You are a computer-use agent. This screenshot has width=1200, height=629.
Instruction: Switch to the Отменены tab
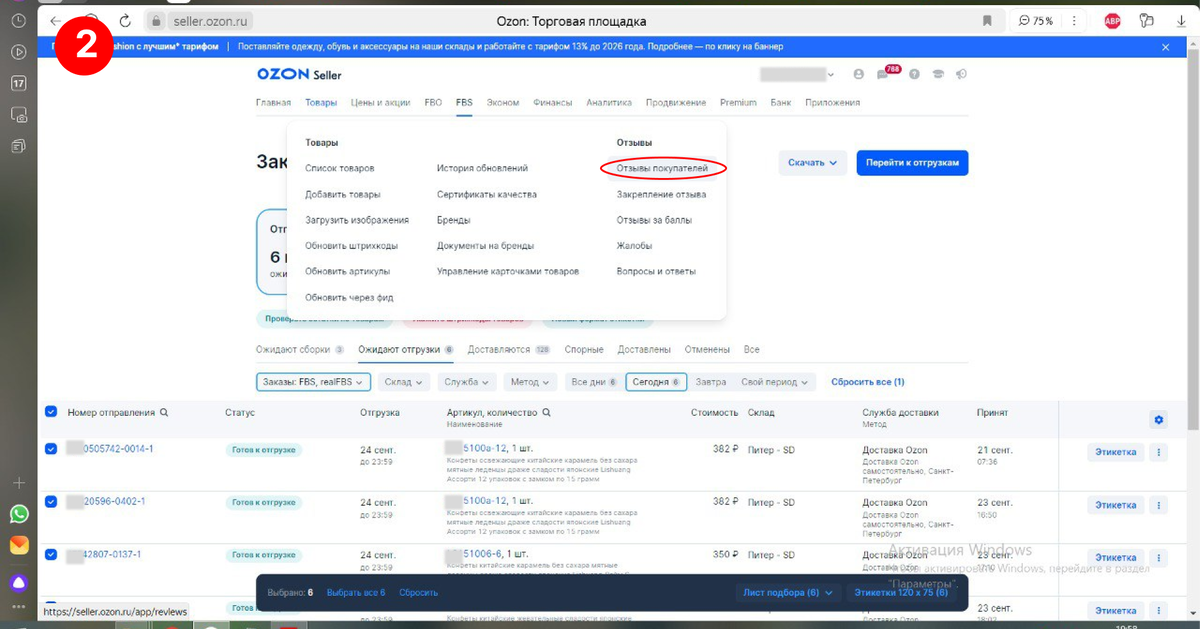point(707,350)
